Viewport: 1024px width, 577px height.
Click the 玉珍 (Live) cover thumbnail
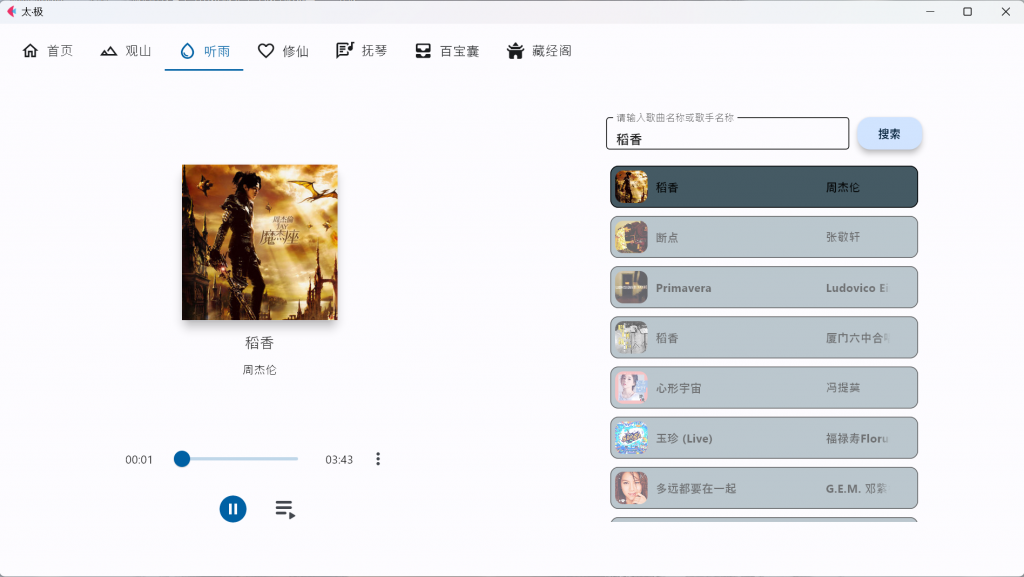[632, 438]
